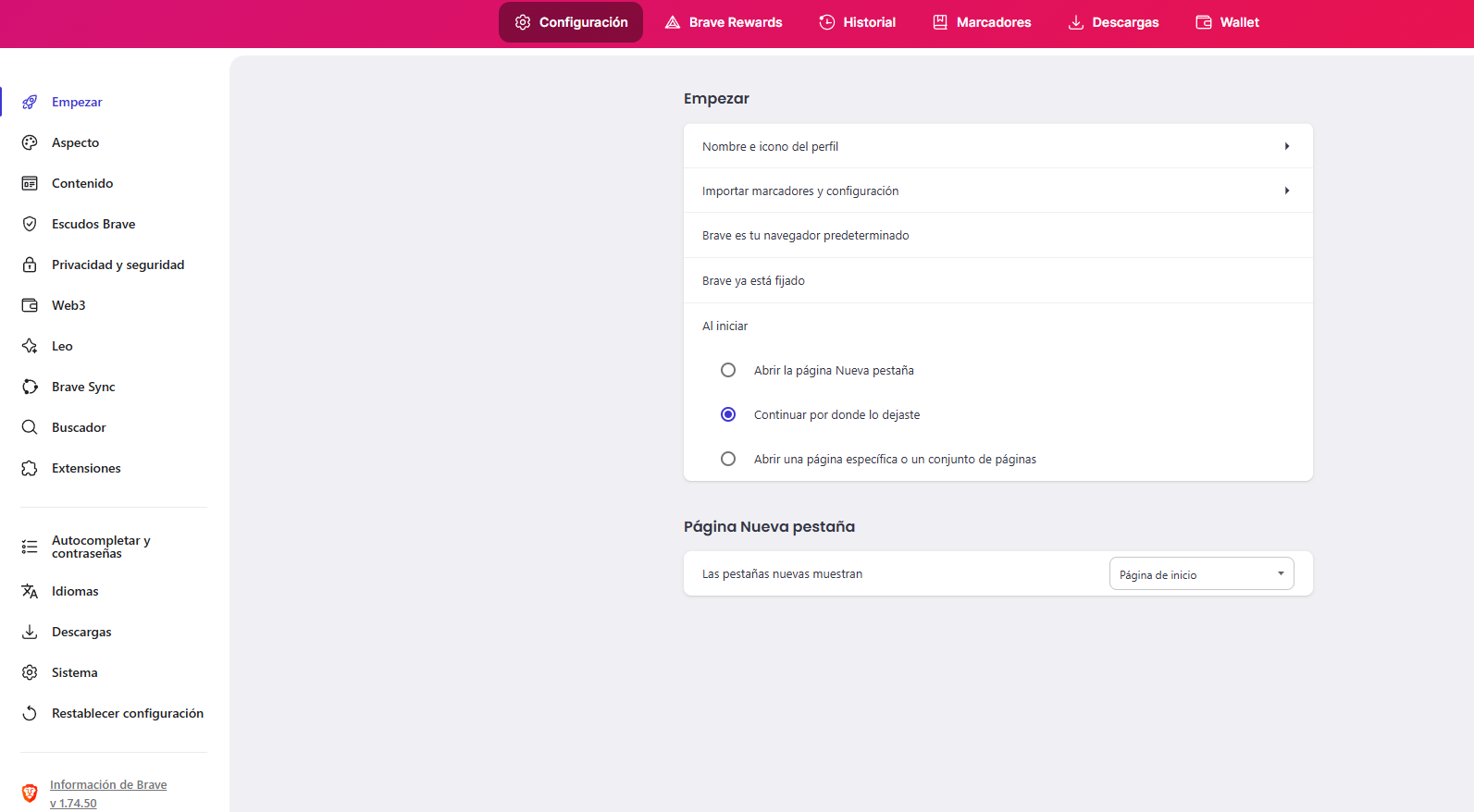Screen dimensions: 1474x812
Task: Click the download icon in top Descargas tab
Action: (x=1076, y=22)
